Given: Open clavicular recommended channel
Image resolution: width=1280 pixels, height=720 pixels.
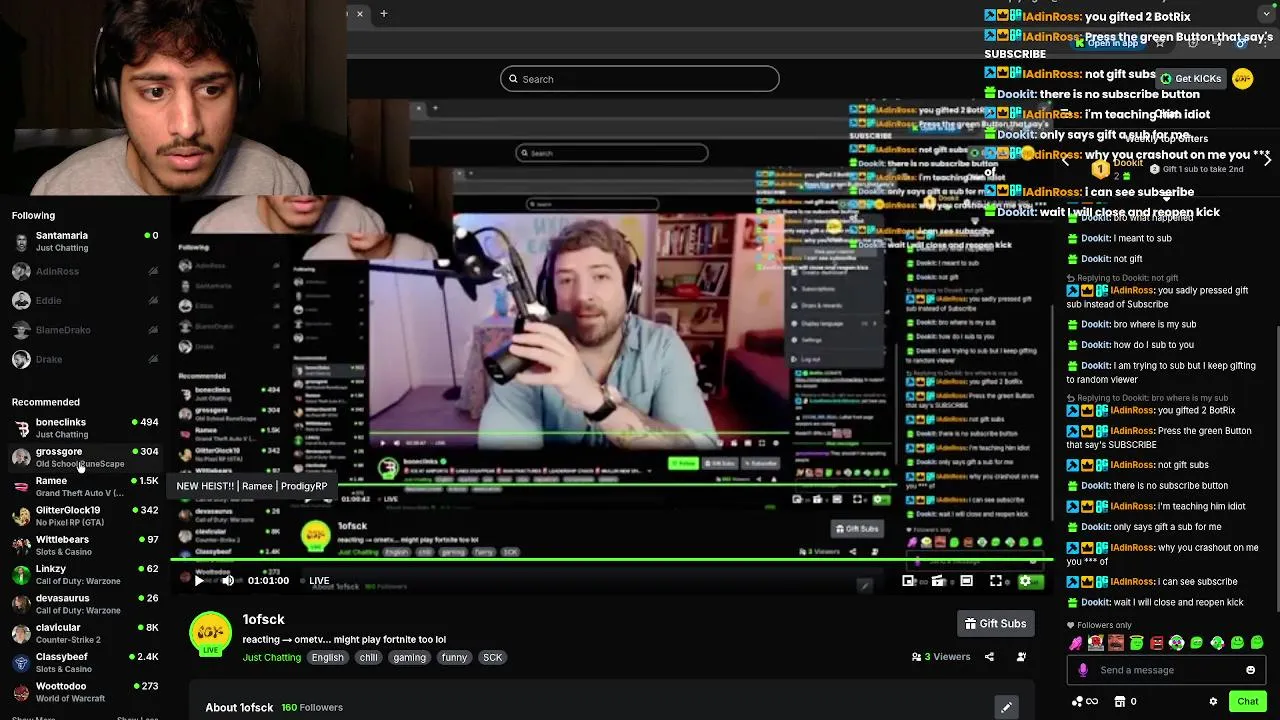Looking at the screenshot, I should pos(84,633).
